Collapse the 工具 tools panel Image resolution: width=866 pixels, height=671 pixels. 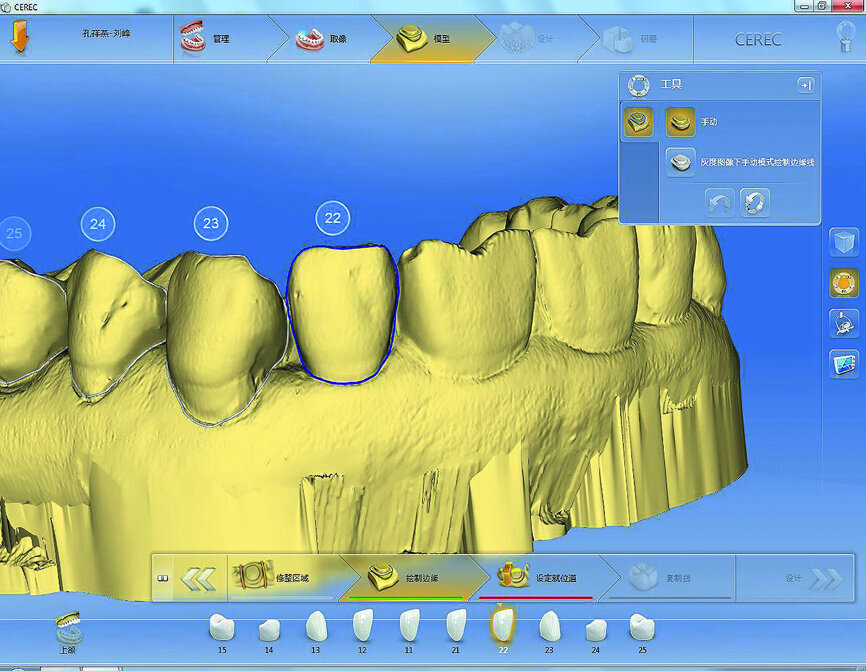click(x=805, y=85)
